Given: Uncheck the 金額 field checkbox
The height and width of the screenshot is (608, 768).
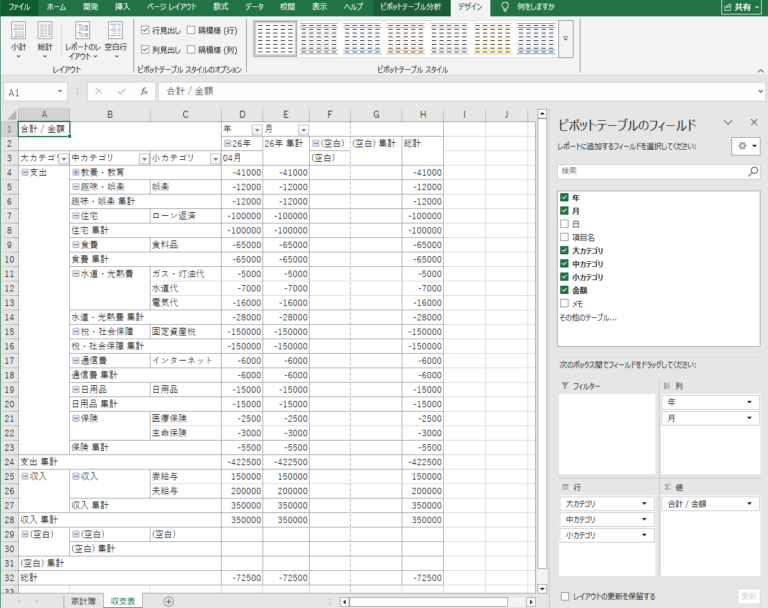Looking at the screenshot, I should pos(564,290).
